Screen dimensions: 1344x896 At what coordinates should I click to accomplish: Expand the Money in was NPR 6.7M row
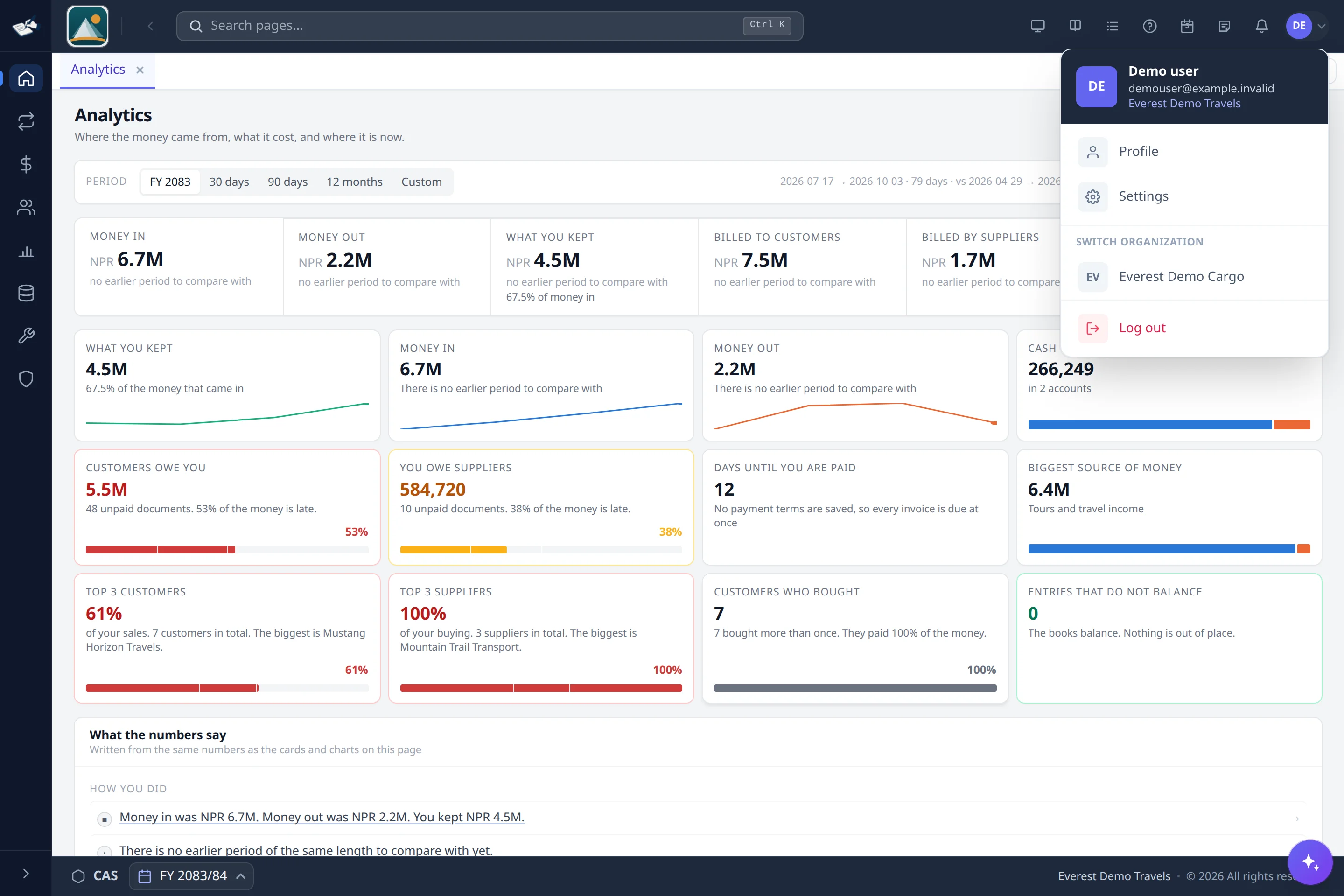pyautogui.click(x=697, y=818)
